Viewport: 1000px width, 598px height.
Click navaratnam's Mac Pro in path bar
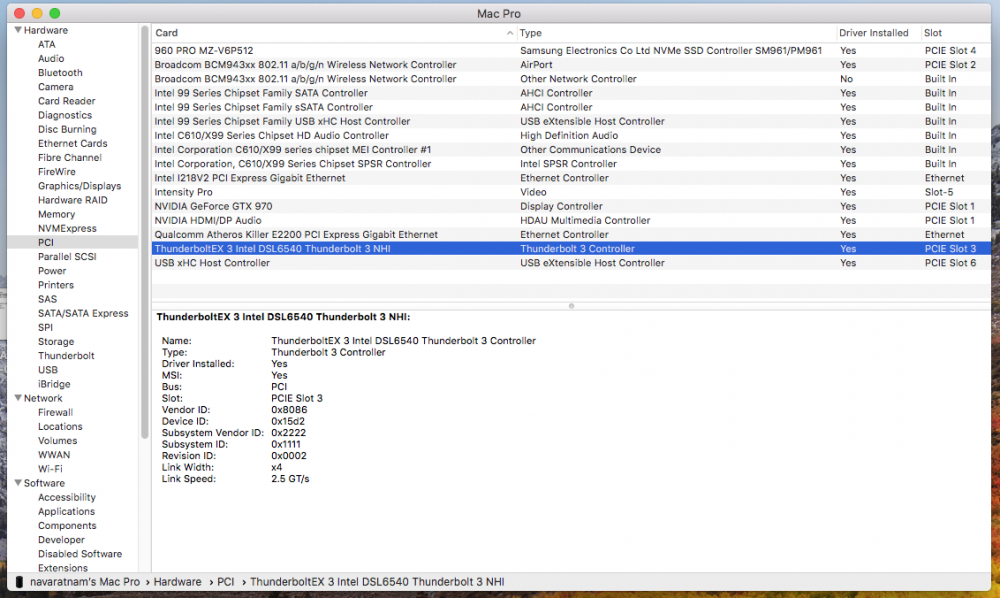tap(85, 581)
